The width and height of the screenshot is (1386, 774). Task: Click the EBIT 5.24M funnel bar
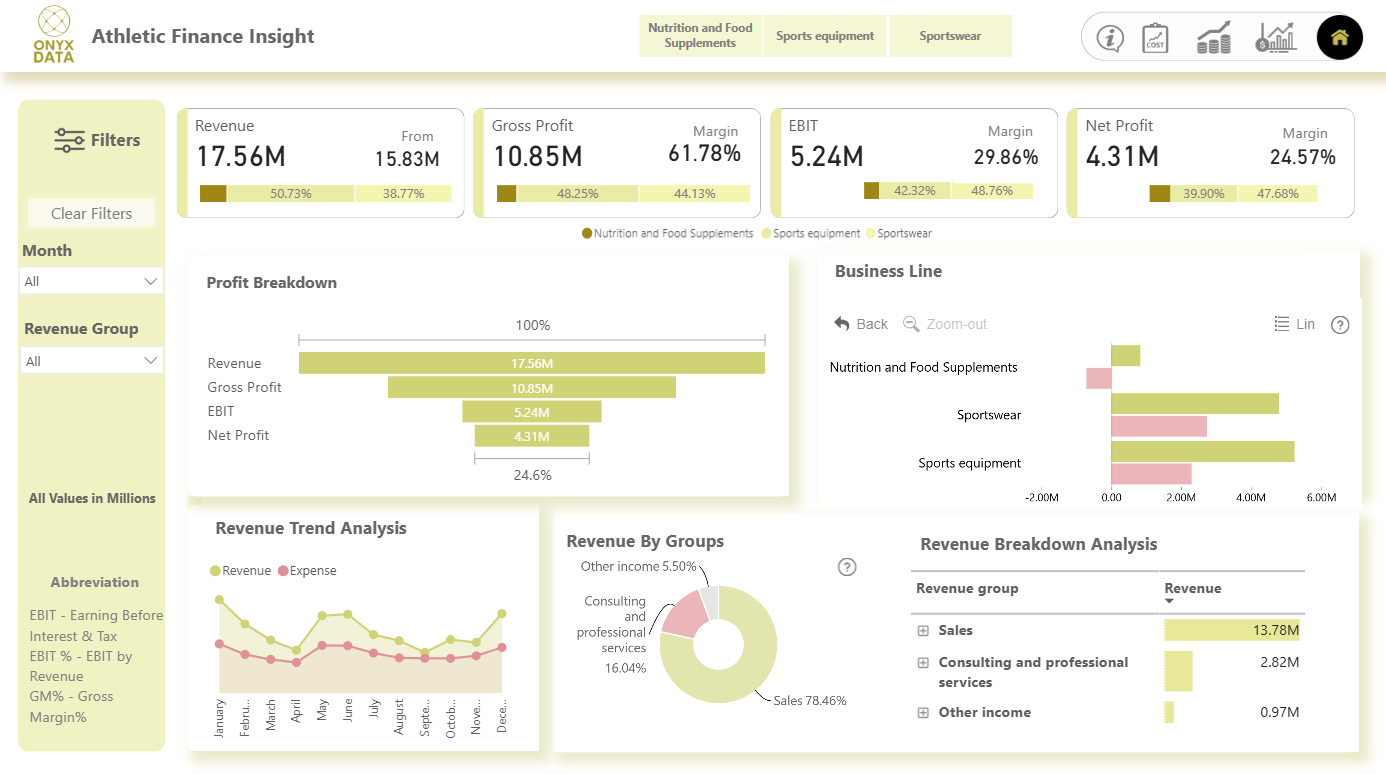coord(532,411)
